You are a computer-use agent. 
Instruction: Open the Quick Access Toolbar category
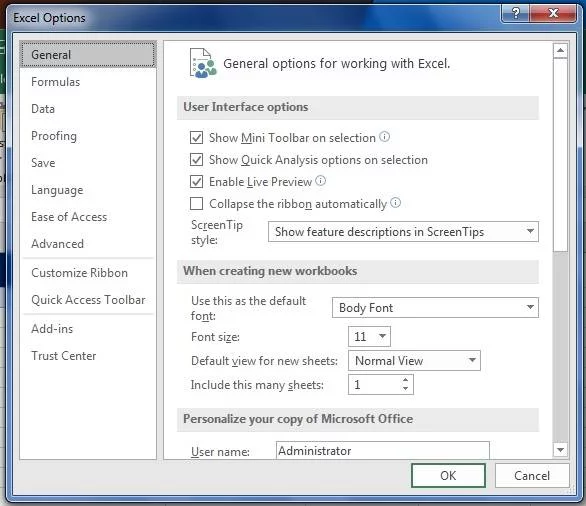point(88,300)
